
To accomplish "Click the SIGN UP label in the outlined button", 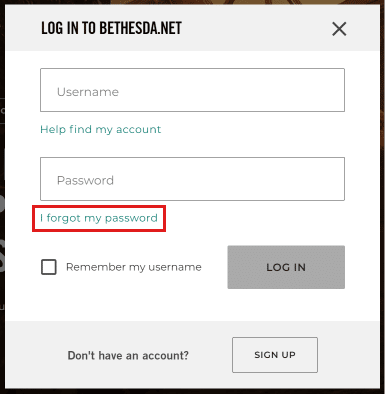I will pos(275,355).
